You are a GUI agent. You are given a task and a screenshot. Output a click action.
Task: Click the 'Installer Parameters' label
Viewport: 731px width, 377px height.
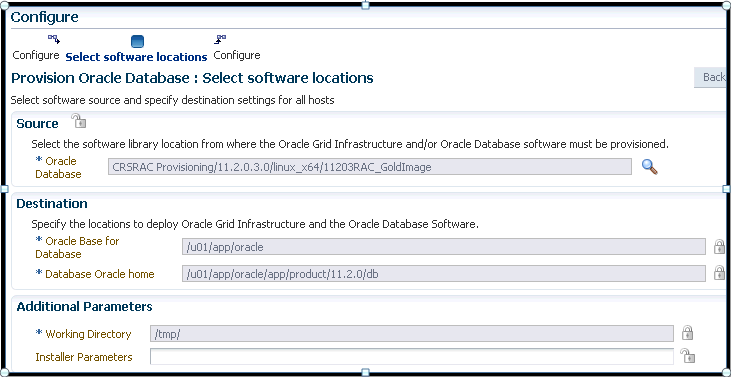point(84,357)
